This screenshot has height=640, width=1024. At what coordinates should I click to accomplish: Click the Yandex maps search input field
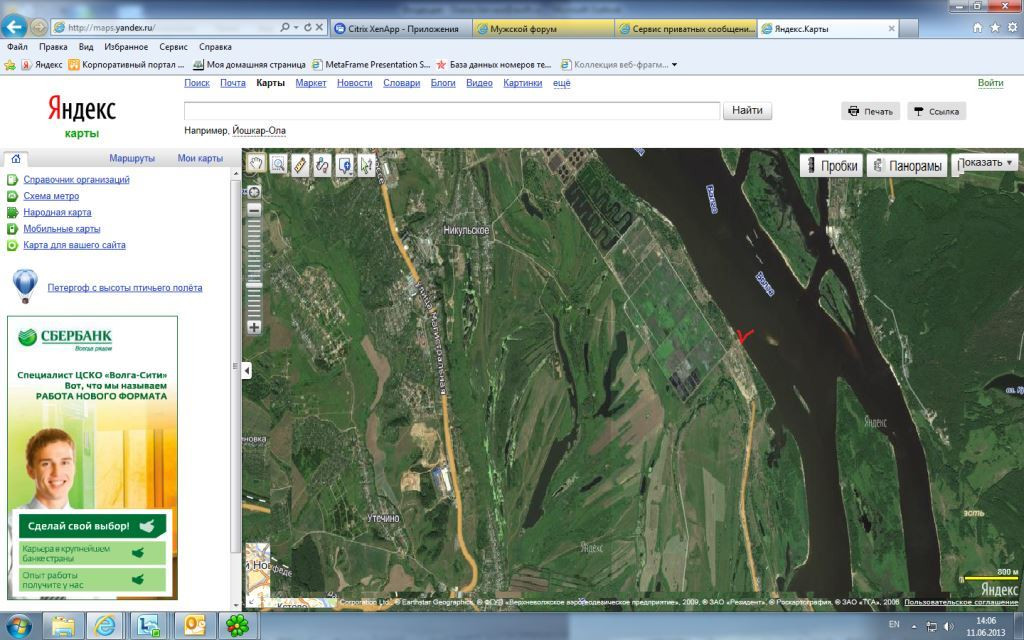tap(451, 111)
